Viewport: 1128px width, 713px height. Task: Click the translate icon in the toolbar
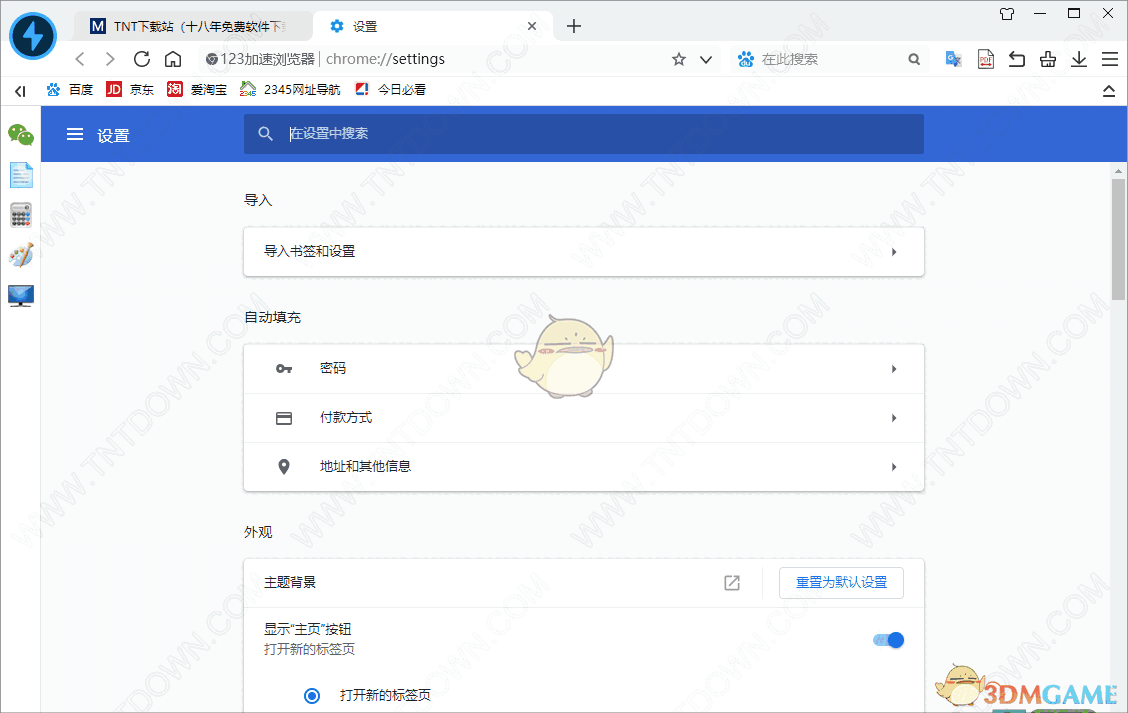point(952,59)
